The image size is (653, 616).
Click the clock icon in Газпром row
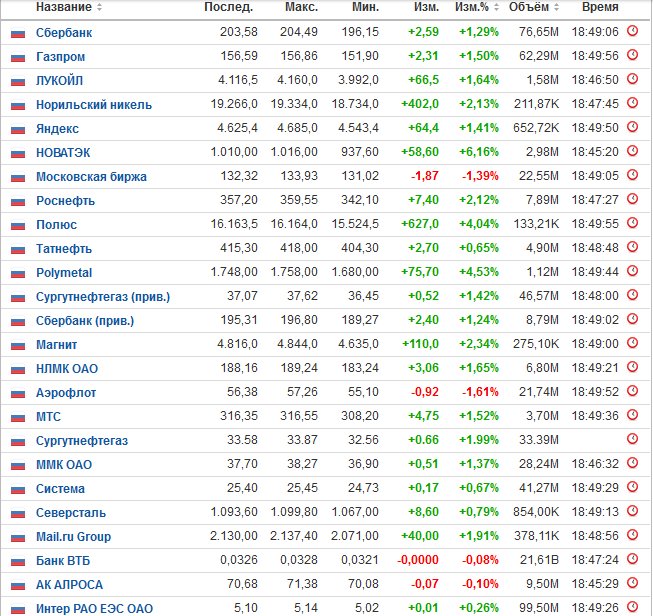coord(632,55)
